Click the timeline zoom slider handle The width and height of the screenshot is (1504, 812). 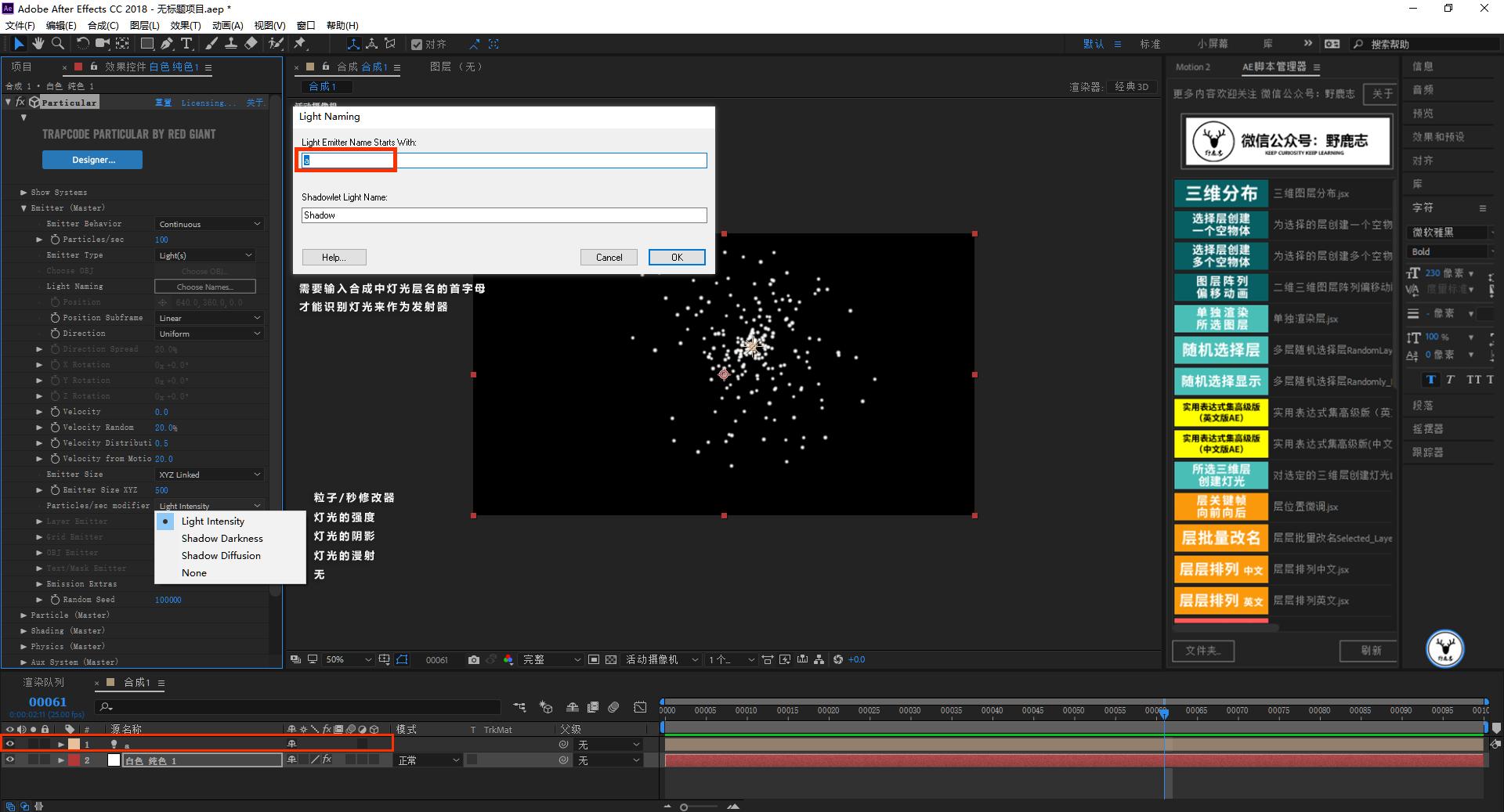(684, 807)
